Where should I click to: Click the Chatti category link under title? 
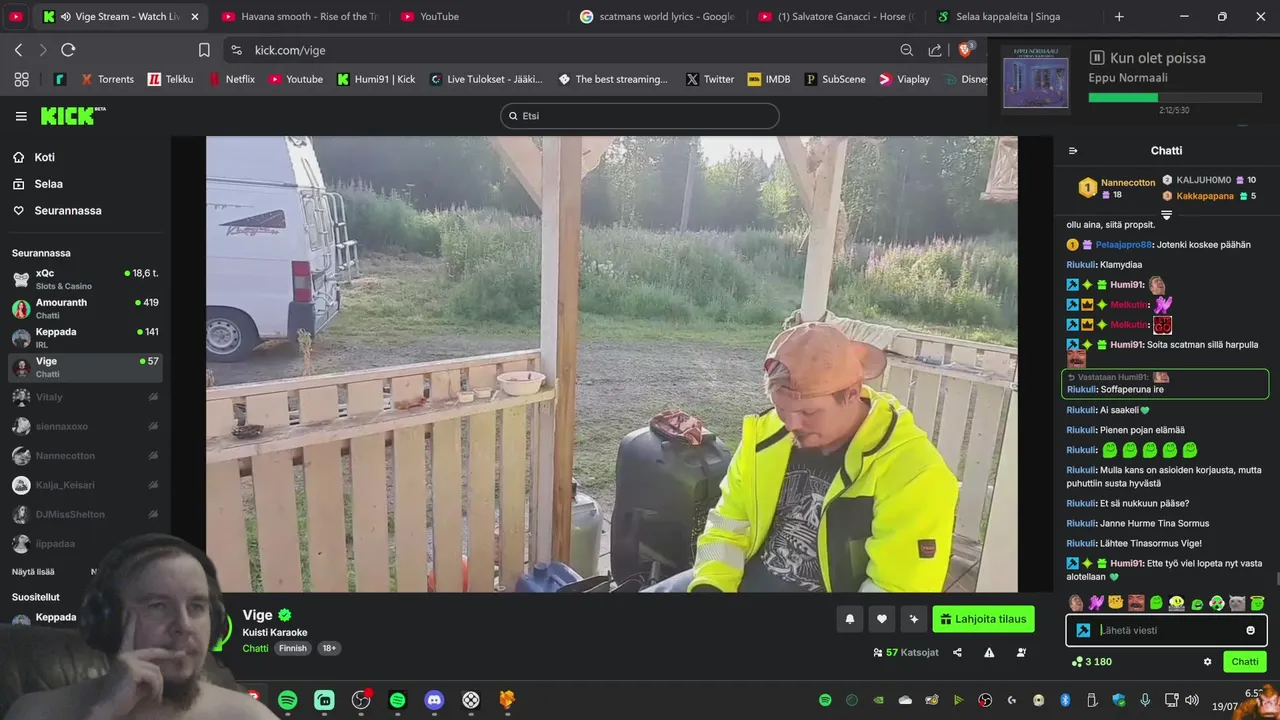[x=255, y=648]
